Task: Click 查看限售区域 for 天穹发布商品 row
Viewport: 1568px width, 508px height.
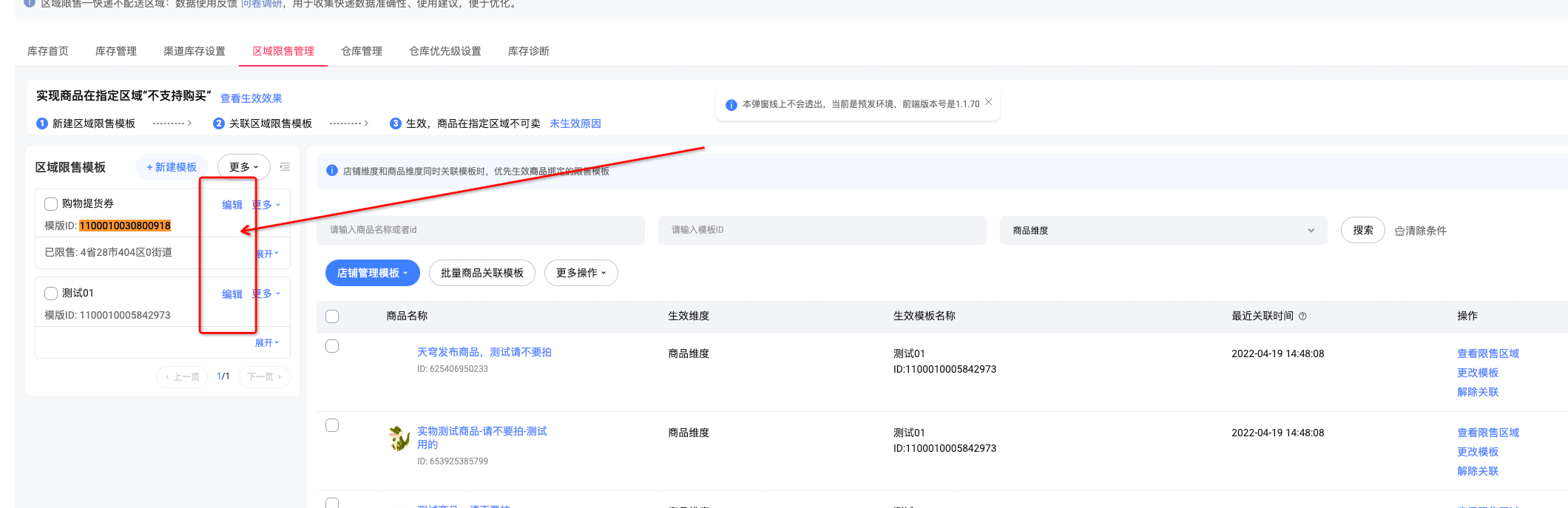Action: click(1488, 353)
